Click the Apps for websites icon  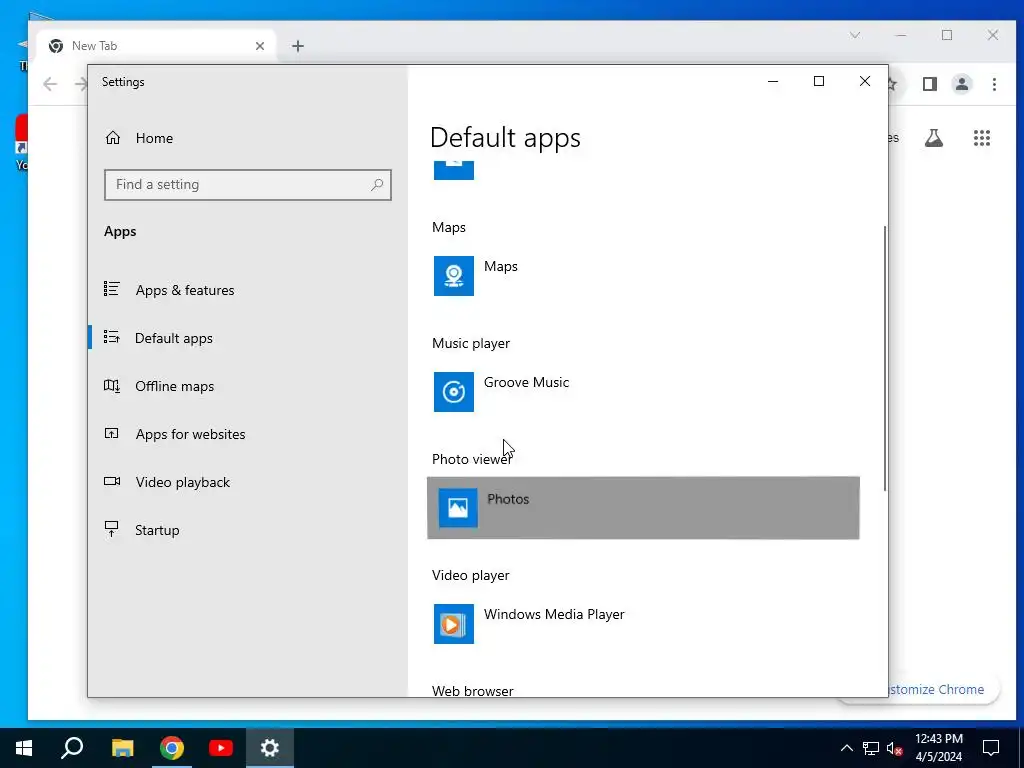tap(112, 433)
